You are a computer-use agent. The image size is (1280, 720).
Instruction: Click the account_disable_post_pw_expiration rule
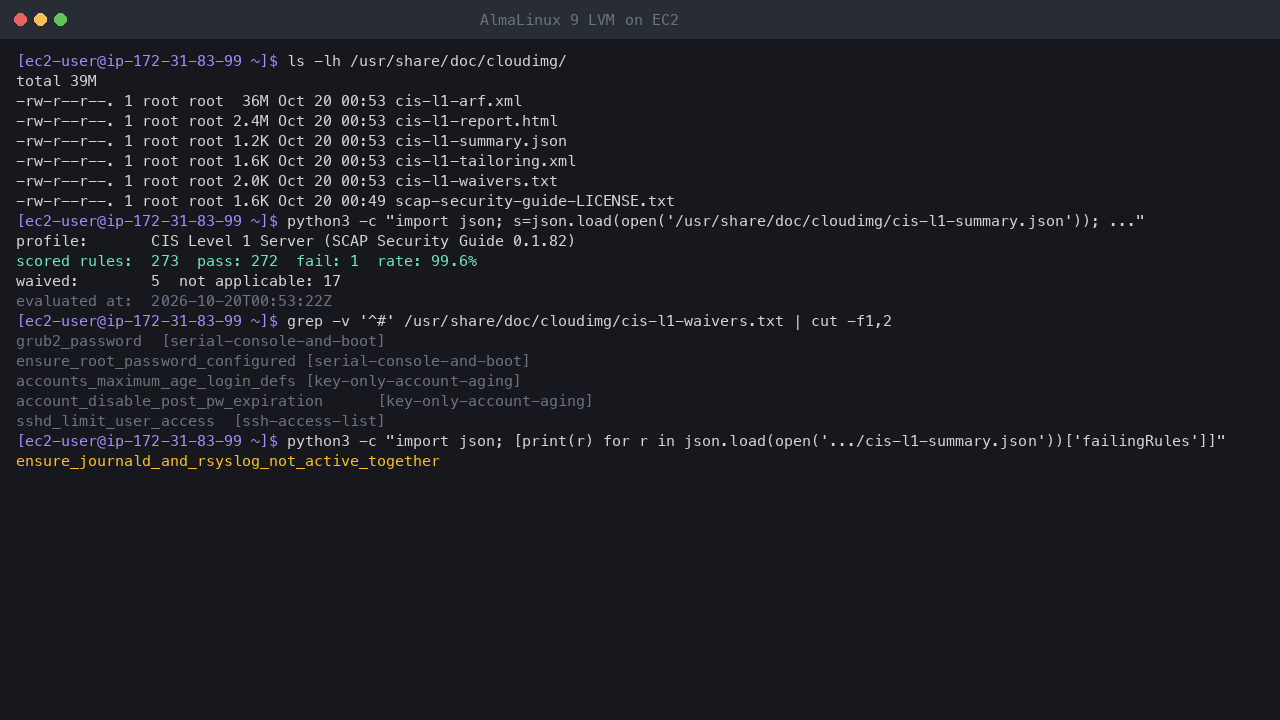click(x=169, y=401)
